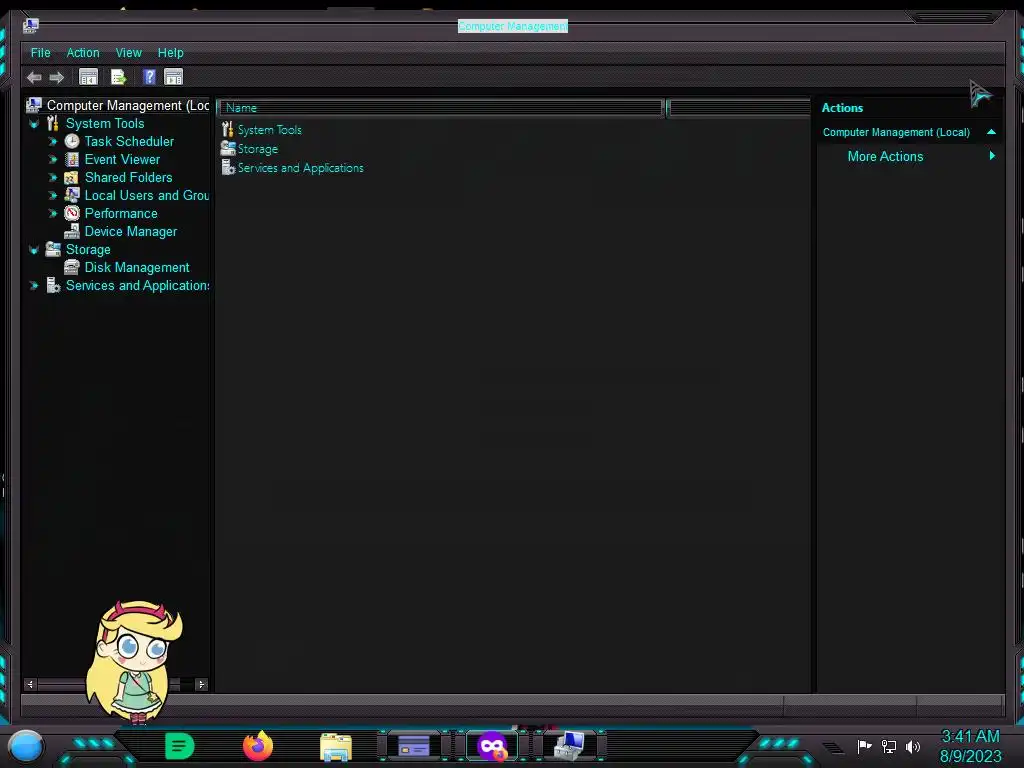Click the Computer Management title bar icon
Screen dimensions: 1024x768
31,25
